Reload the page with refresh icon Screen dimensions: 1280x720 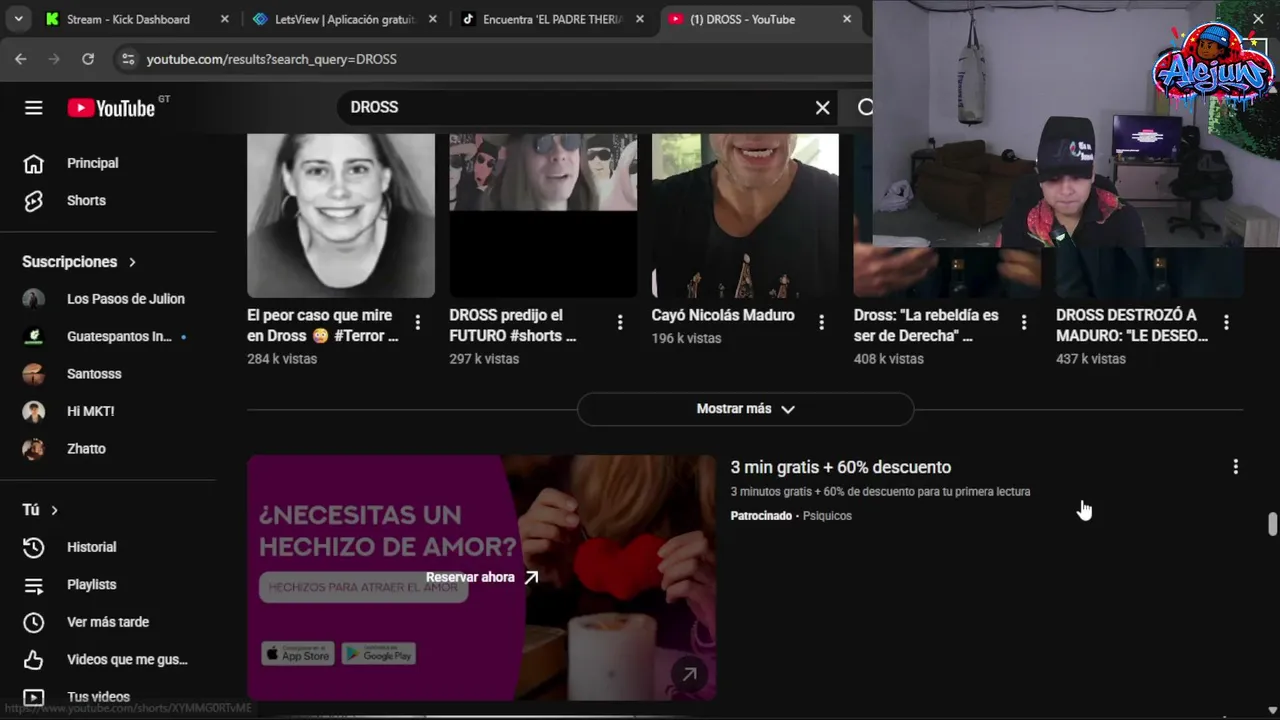[x=88, y=59]
